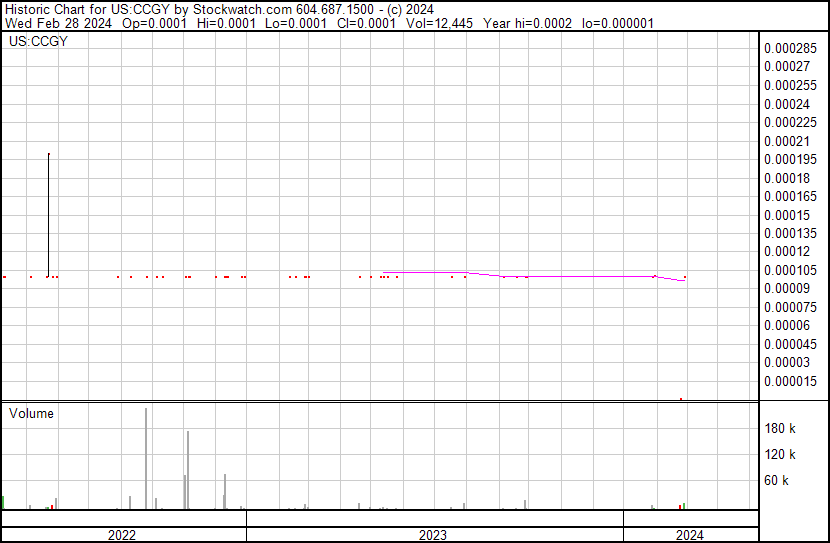The width and height of the screenshot is (830, 543).
Task: Click the 0.000015 price axis label
Action: tap(790, 381)
